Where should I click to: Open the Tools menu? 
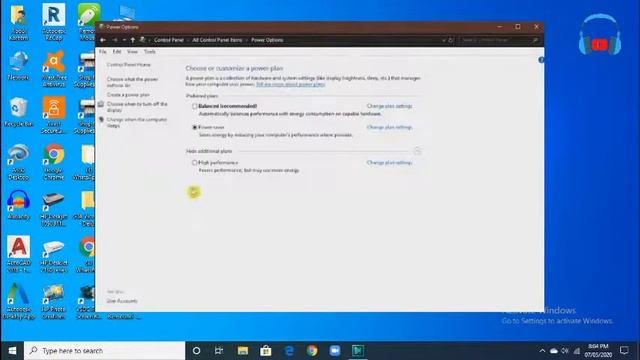[150, 52]
